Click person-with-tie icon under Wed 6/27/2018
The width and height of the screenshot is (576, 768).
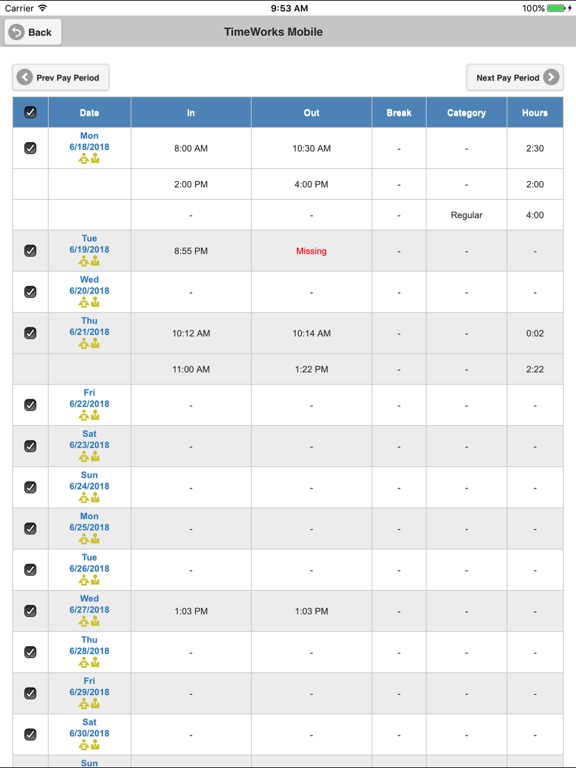[x=95, y=621]
